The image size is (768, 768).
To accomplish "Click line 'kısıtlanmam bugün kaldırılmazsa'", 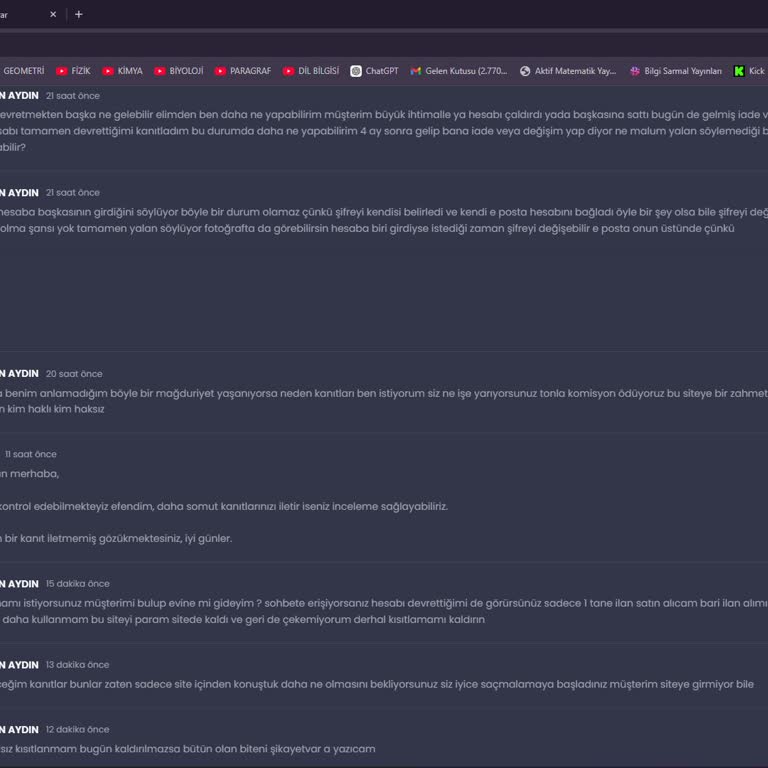I will [x=188, y=749].
